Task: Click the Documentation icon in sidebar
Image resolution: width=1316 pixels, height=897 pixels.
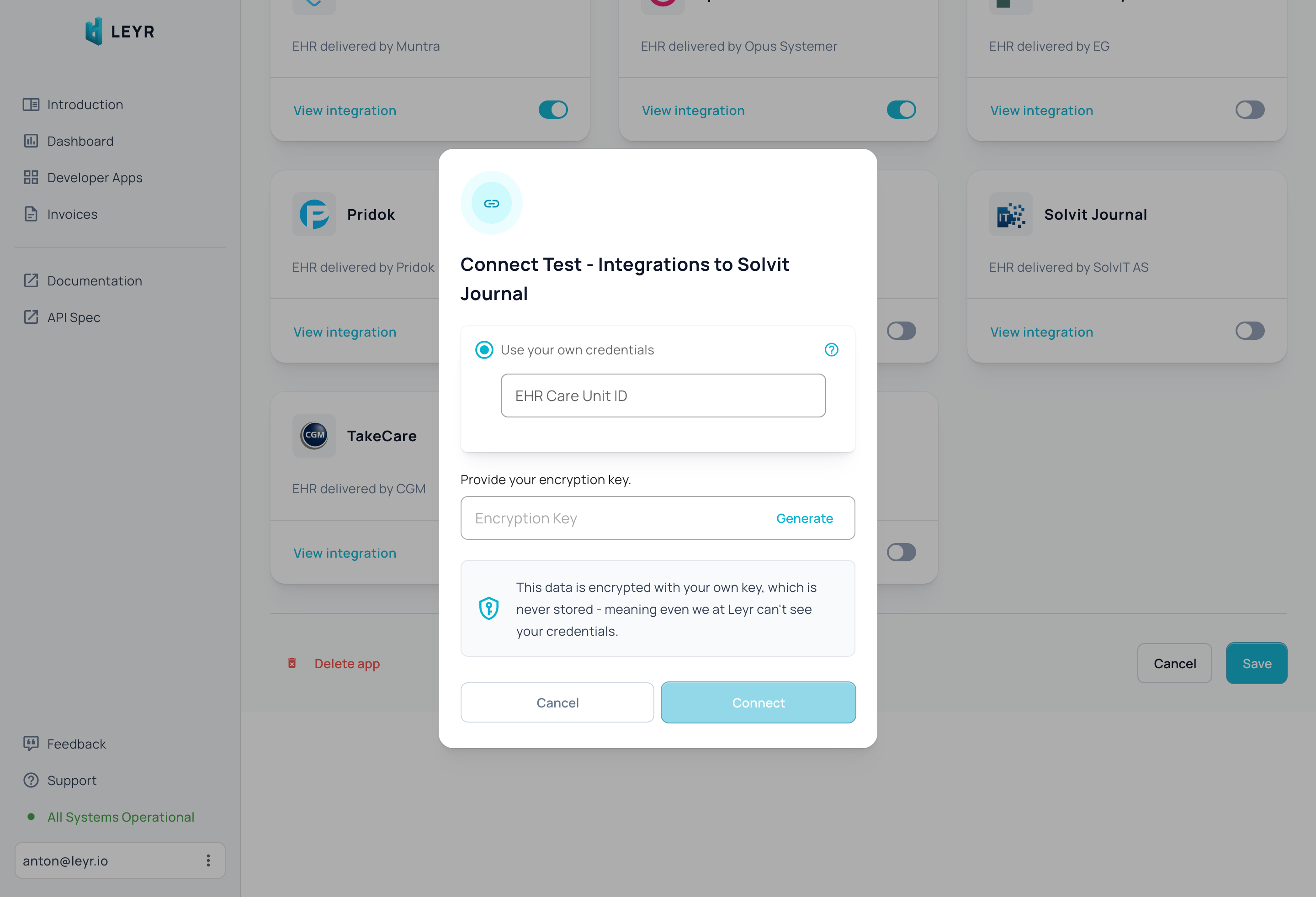Action: (31, 280)
